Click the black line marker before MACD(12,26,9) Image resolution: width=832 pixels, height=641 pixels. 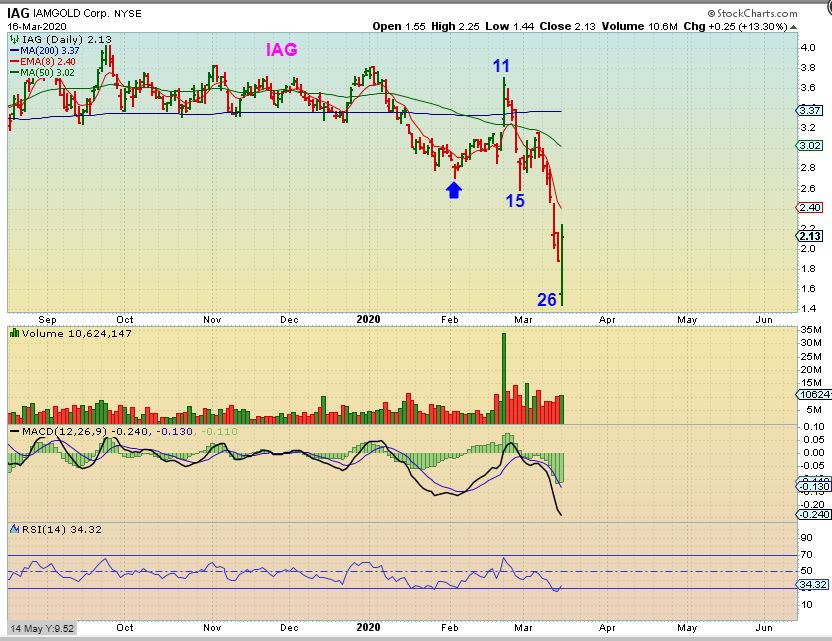15,431
